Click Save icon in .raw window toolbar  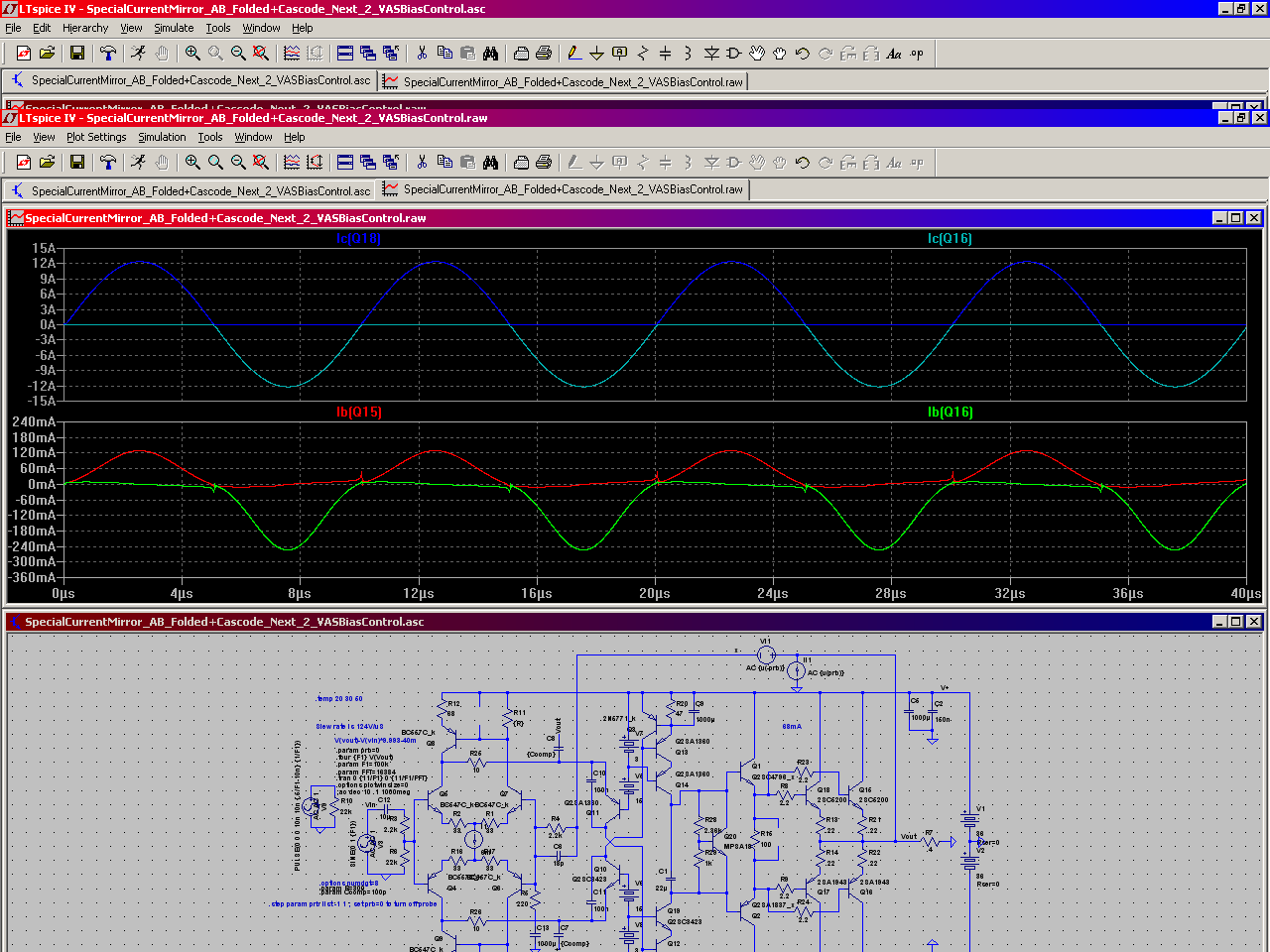pos(77,162)
